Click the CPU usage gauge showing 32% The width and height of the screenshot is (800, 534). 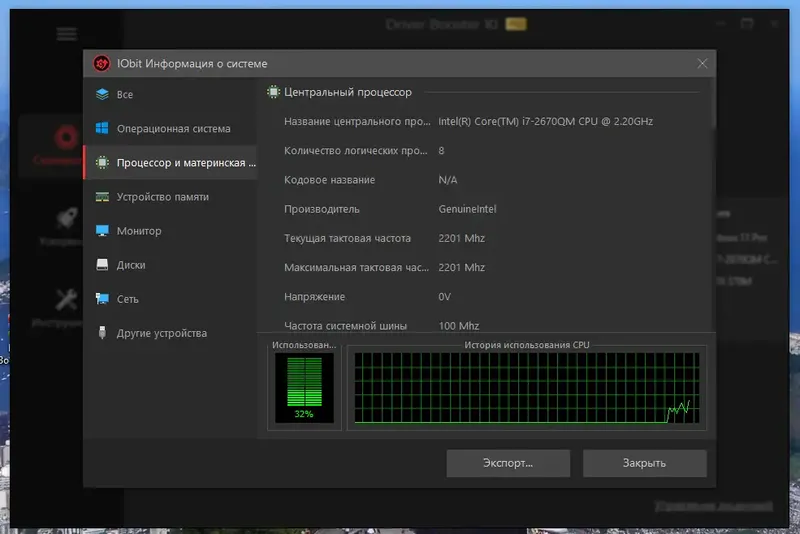[x=305, y=388]
